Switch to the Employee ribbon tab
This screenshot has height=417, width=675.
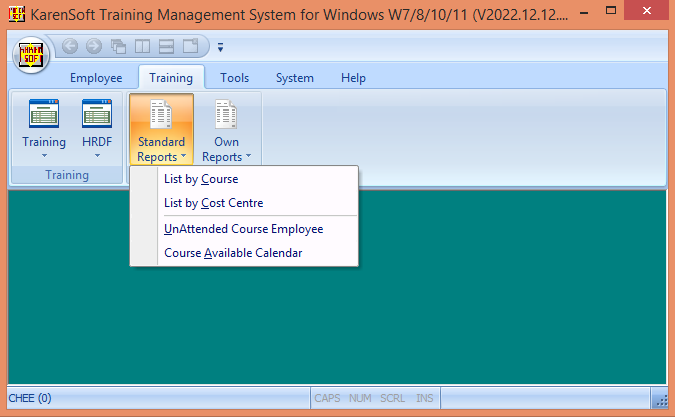coord(96,78)
